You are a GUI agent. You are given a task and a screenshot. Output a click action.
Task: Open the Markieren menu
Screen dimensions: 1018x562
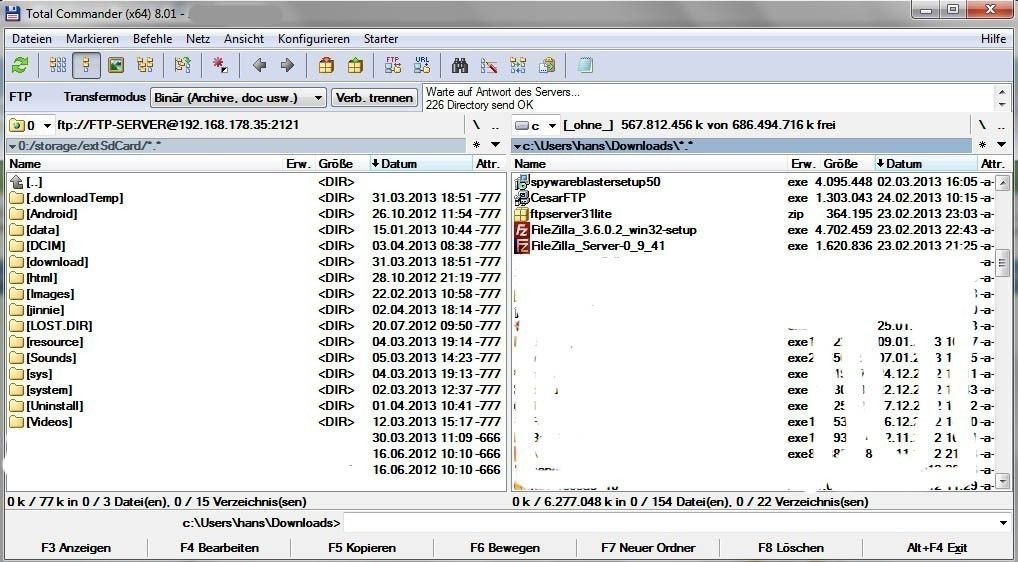tap(92, 39)
